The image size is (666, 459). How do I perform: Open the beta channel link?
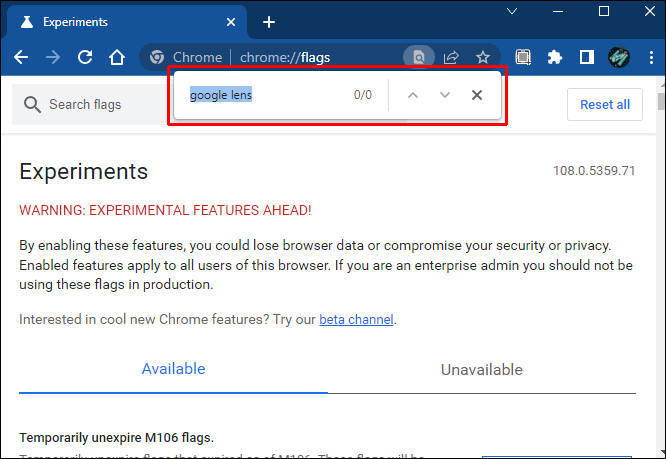pos(356,319)
